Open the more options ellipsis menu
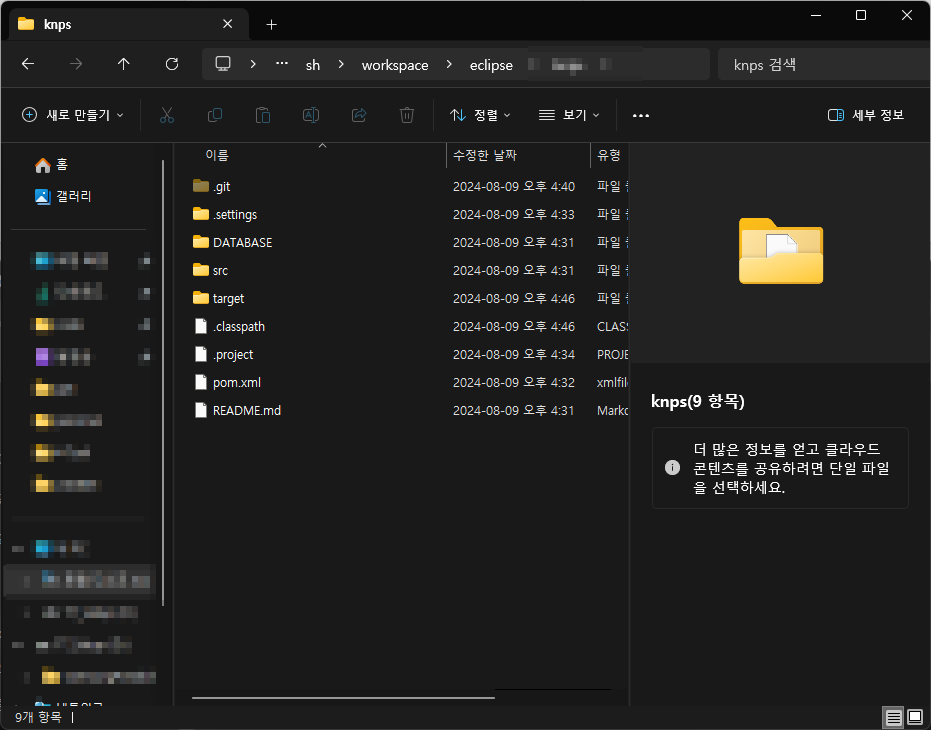The image size is (931, 730). (x=641, y=115)
